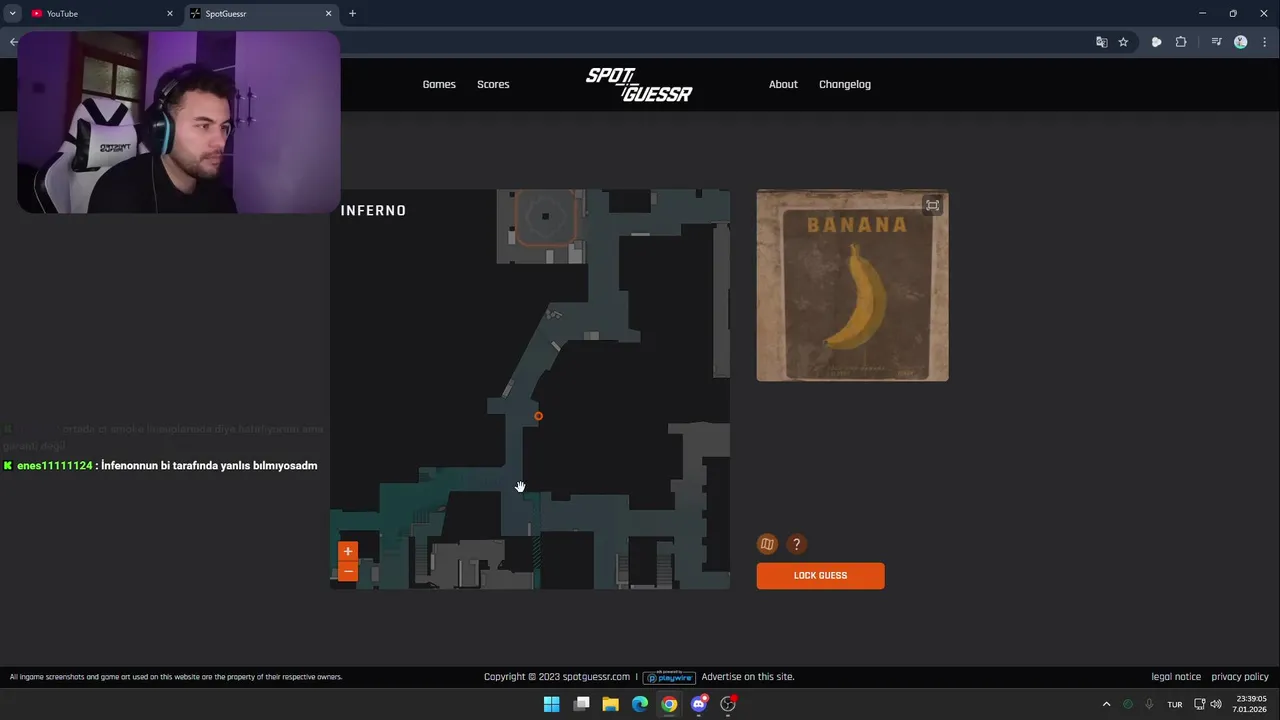Viewport: 1280px width, 720px height.
Task: Click the LOCK GUESS button
Action: [x=820, y=576]
